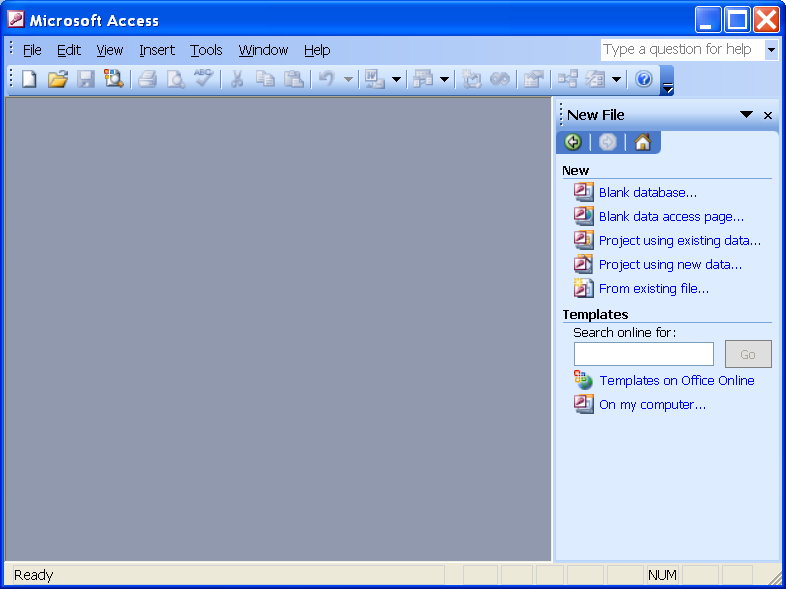Click the Type a question for help box
This screenshot has width=786, height=589.
click(x=682, y=50)
